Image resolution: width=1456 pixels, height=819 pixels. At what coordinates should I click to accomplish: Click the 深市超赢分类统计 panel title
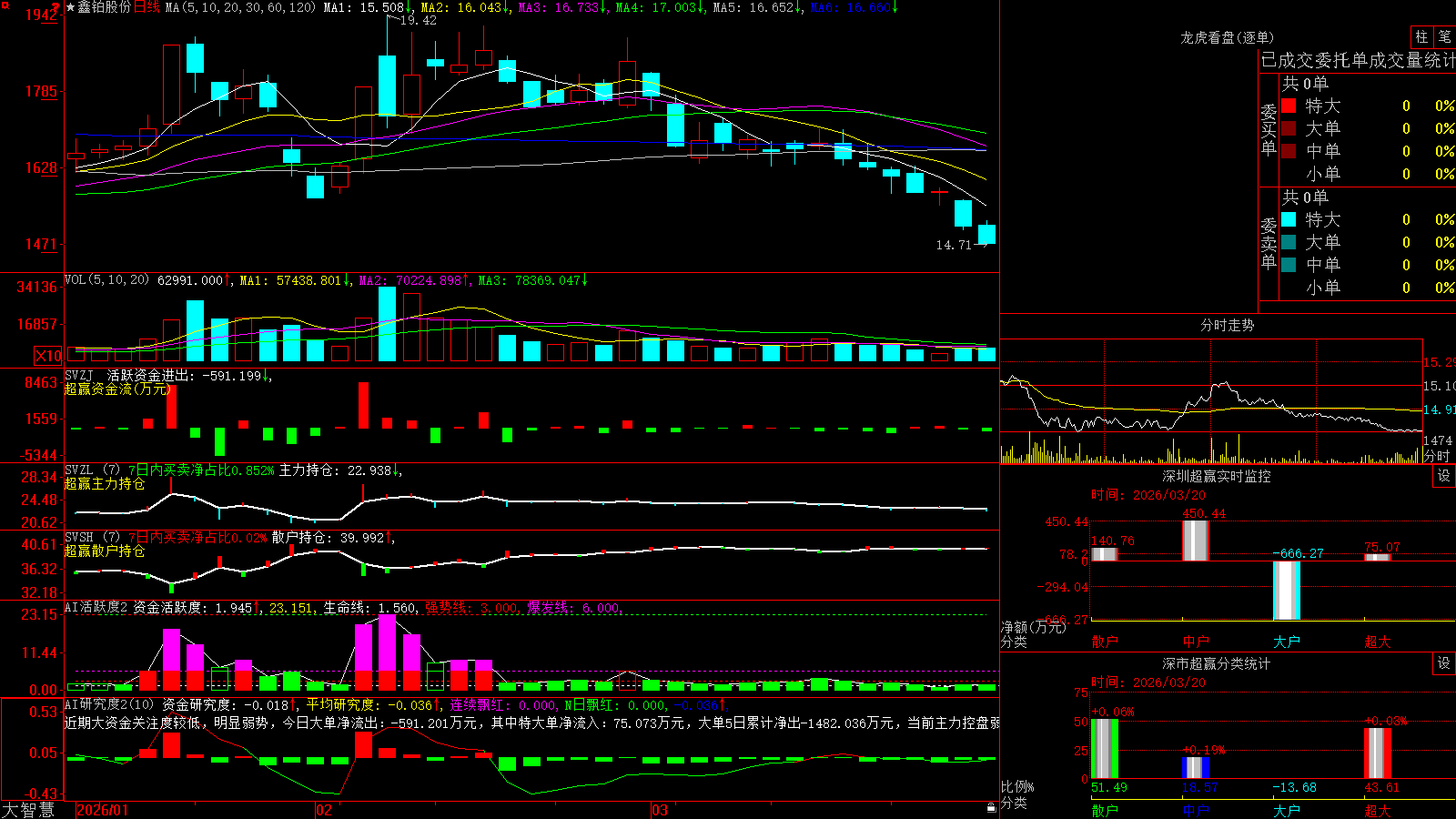1217,663
